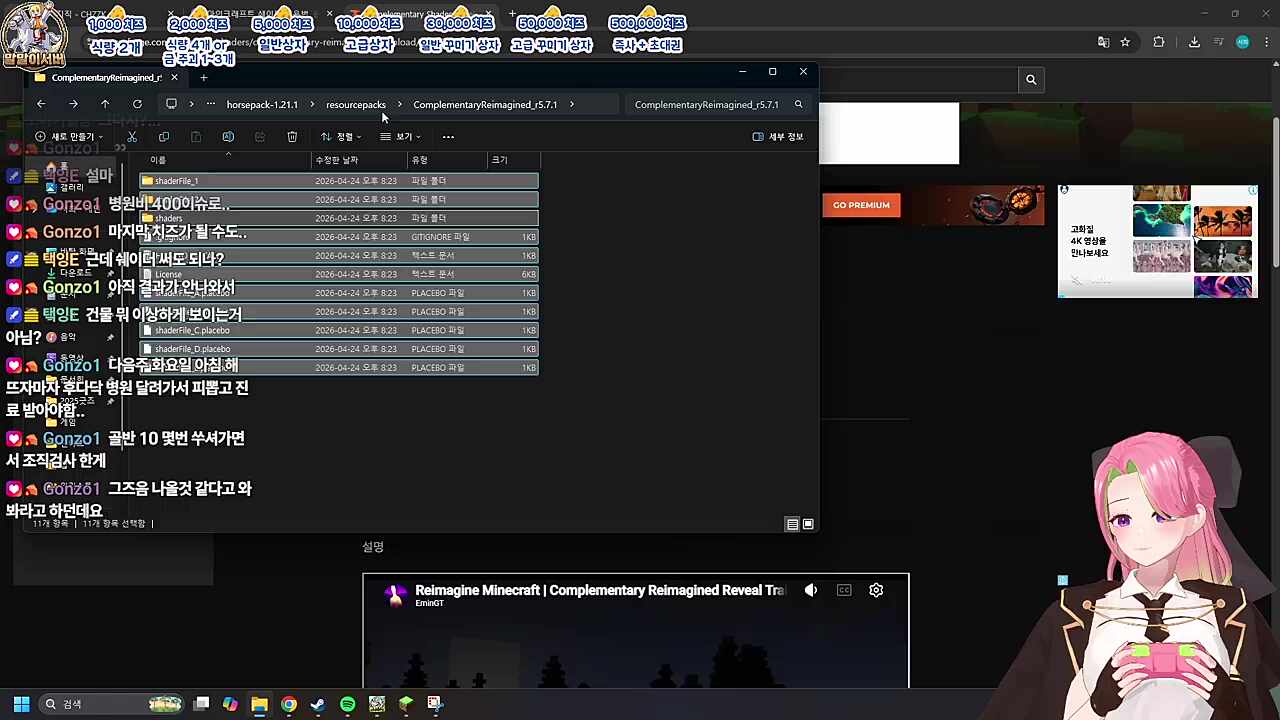Mute the video using the speaker icon
The image size is (1280, 720).
click(811, 590)
